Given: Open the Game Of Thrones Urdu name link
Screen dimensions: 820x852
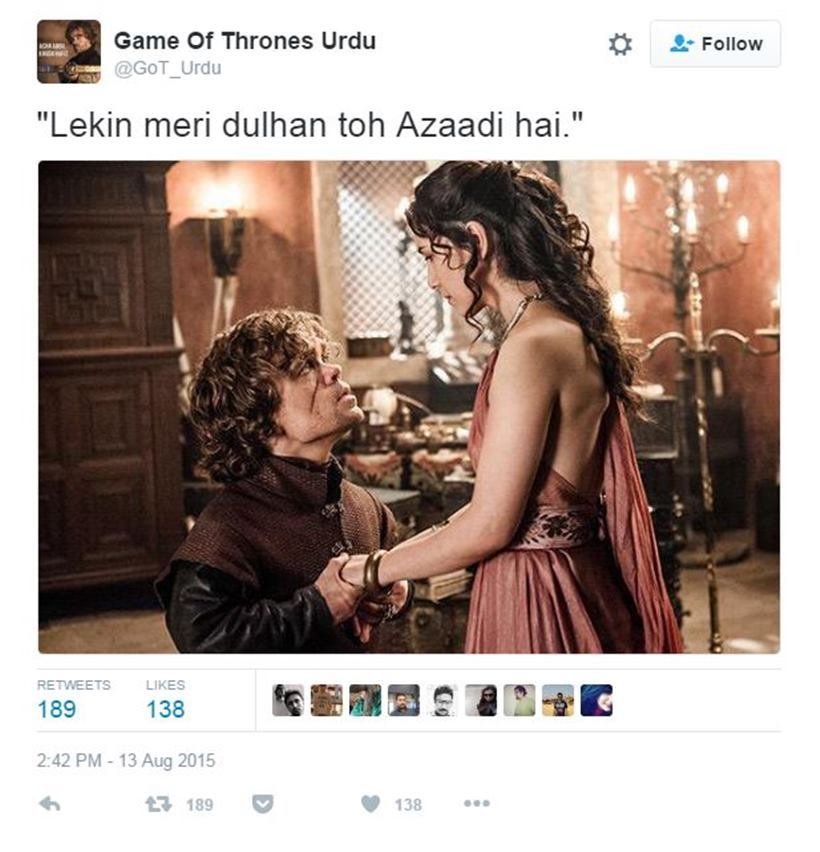Looking at the screenshot, I should click(245, 41).
